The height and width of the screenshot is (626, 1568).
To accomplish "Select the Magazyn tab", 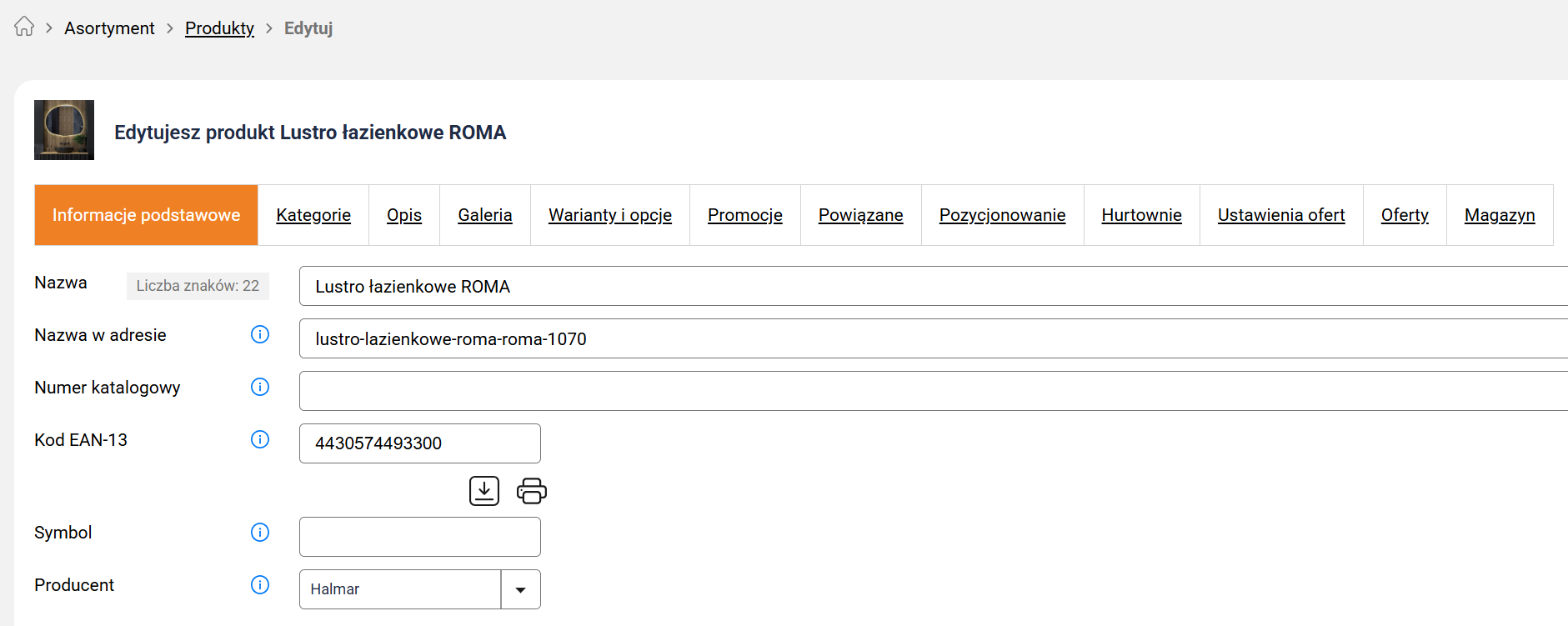I will coord(1499,215).
